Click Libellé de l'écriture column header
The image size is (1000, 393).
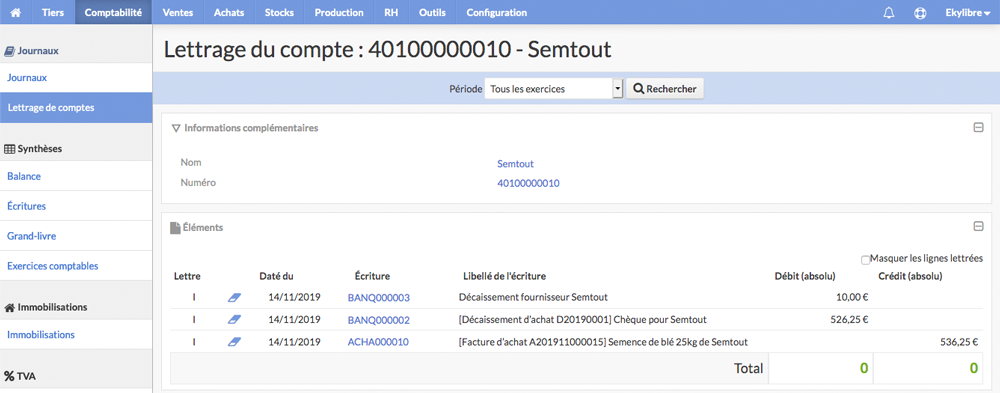504,276
